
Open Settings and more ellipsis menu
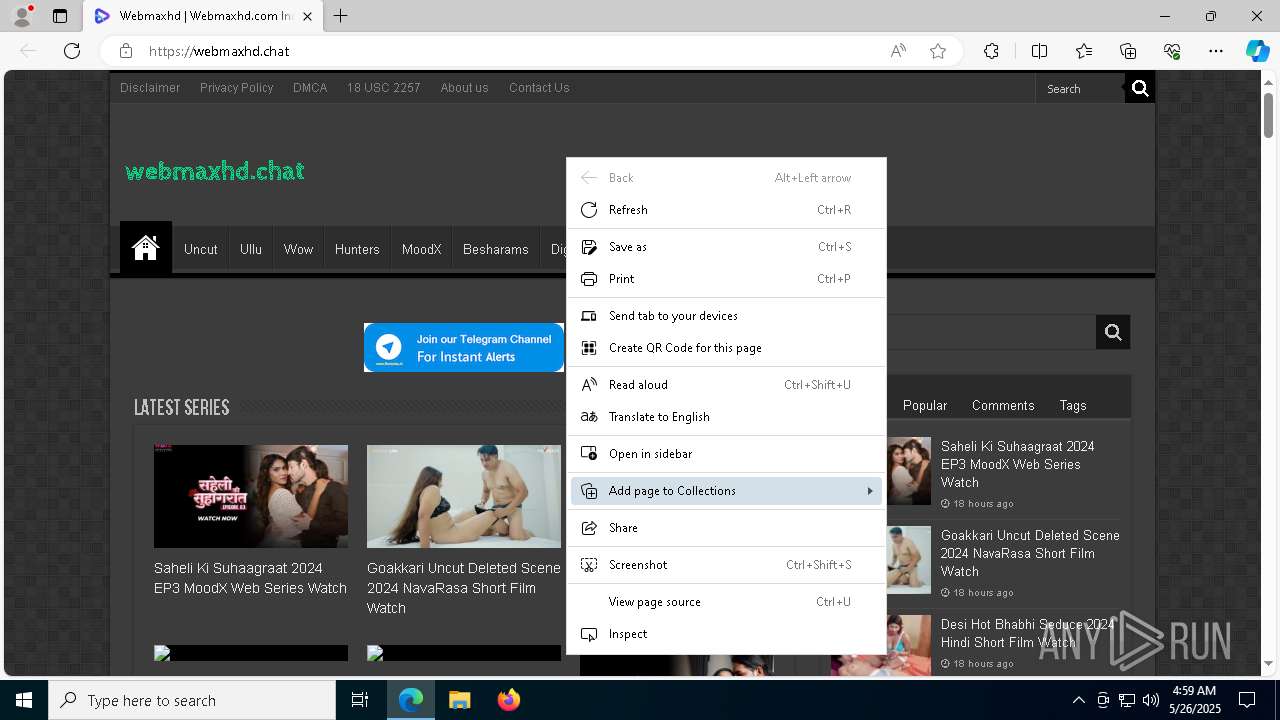(1216, 51)
